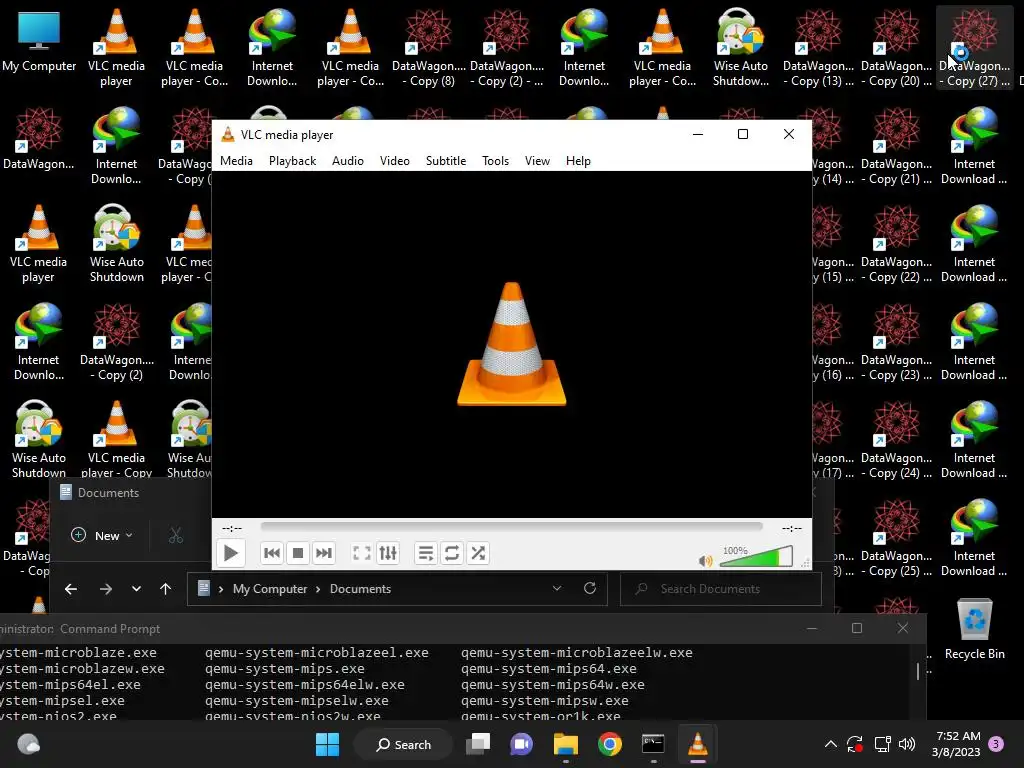Open Chat app from taskbar
Viewport: 1024px width, 768px height.
point(521,744)
